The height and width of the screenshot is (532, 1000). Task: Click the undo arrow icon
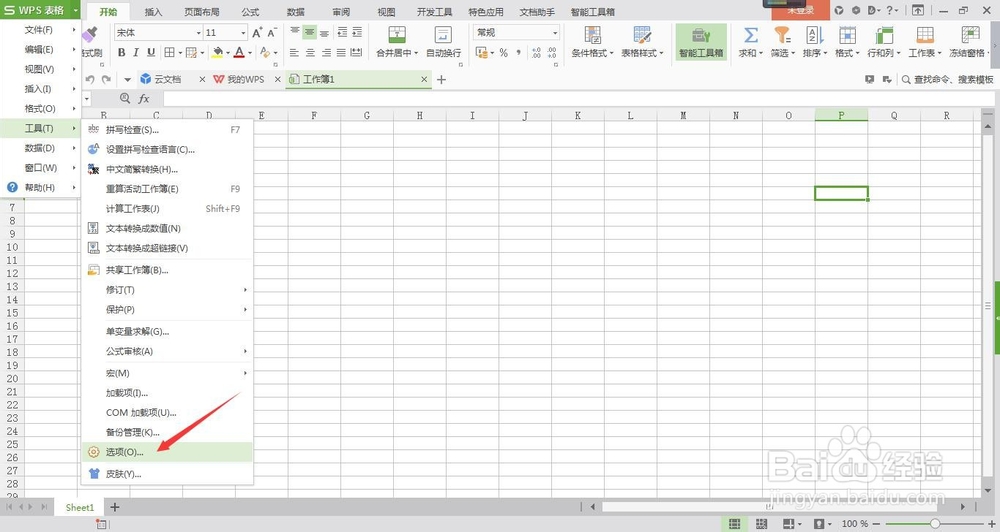pos(90,79)
